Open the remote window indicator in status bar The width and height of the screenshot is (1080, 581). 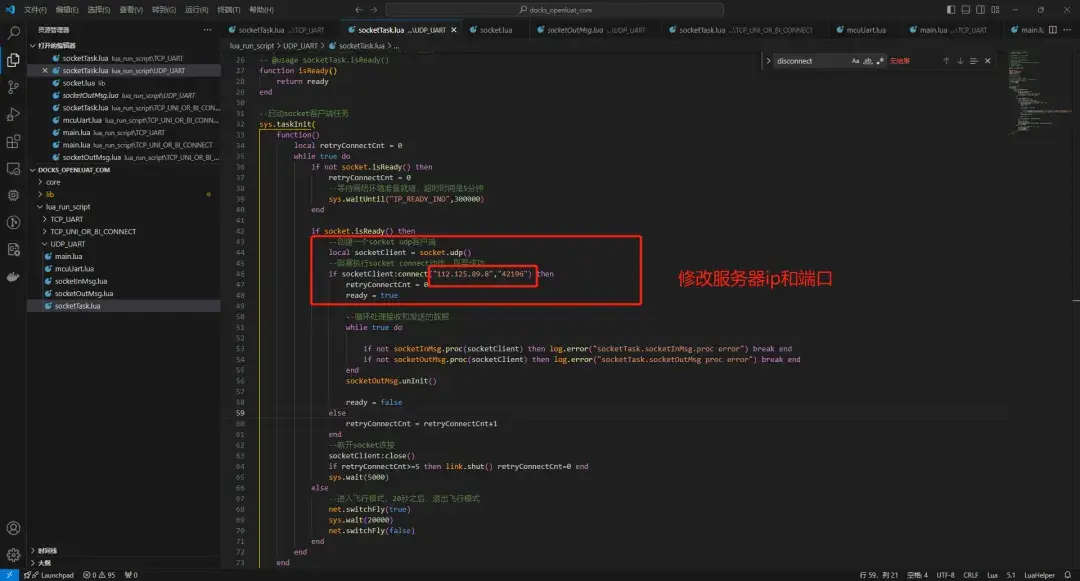pyautogui.click(x=10, y=575)
